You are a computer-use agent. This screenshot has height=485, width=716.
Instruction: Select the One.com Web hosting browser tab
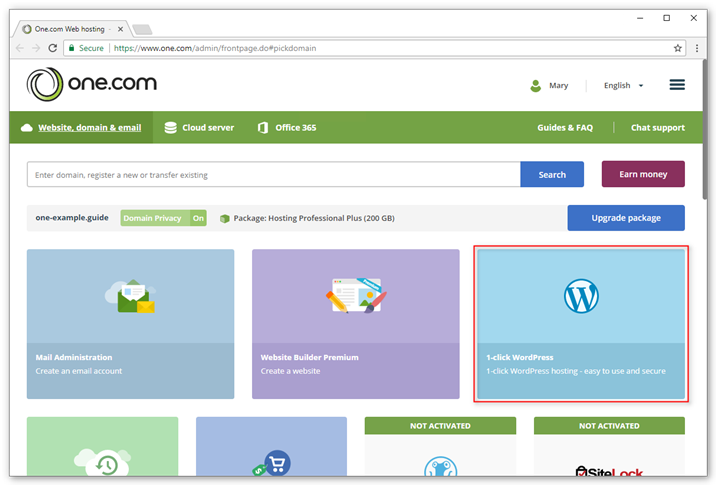pyautogui.click(x=71, y=29)
